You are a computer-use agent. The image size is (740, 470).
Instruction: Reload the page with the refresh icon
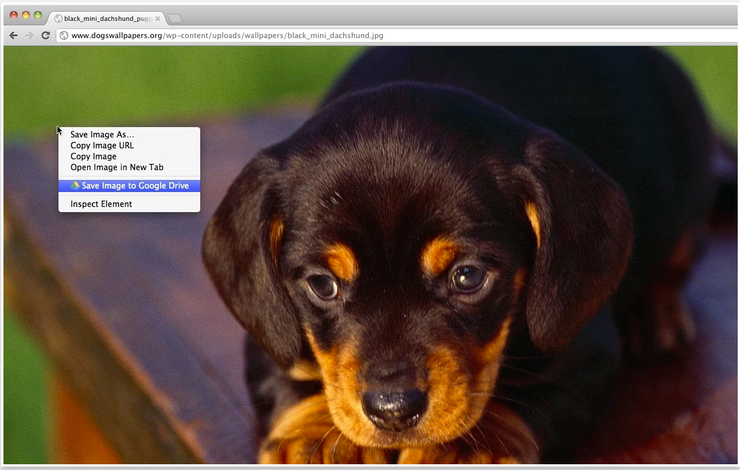pyautogui.click(x=45, y=35)
